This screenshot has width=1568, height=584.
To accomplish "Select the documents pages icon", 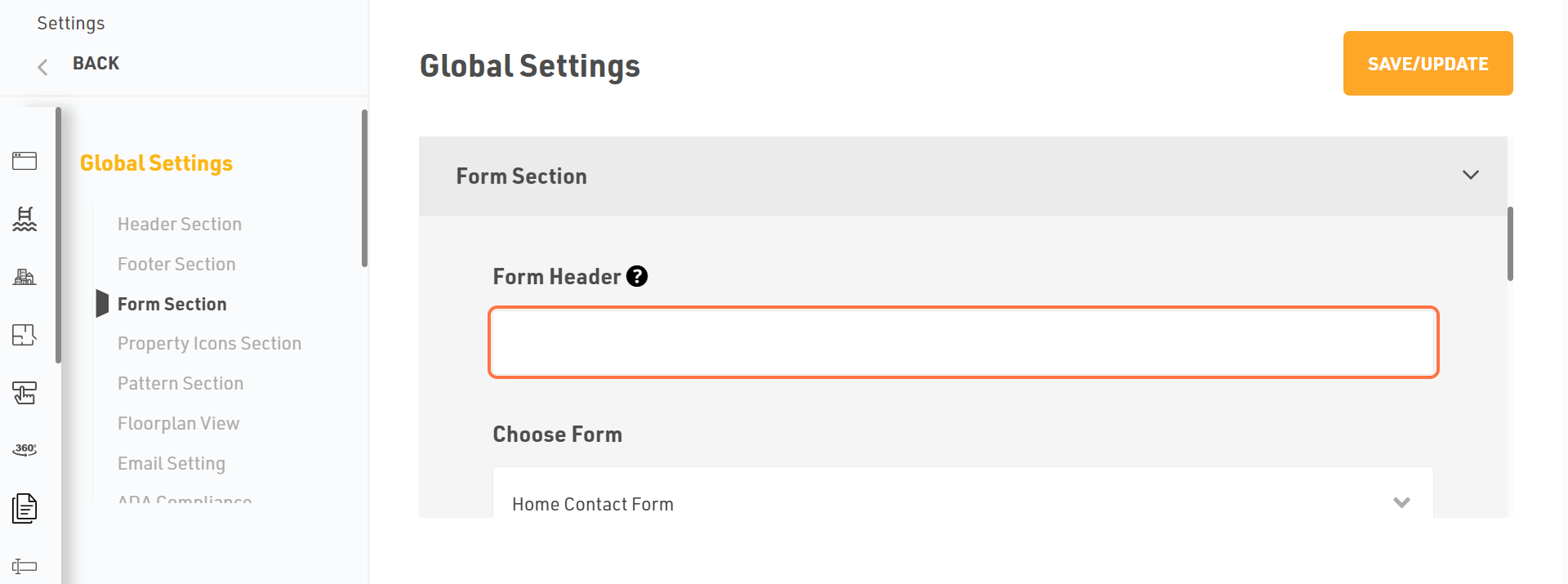I will pyautogui.click(x=24, y=508).
